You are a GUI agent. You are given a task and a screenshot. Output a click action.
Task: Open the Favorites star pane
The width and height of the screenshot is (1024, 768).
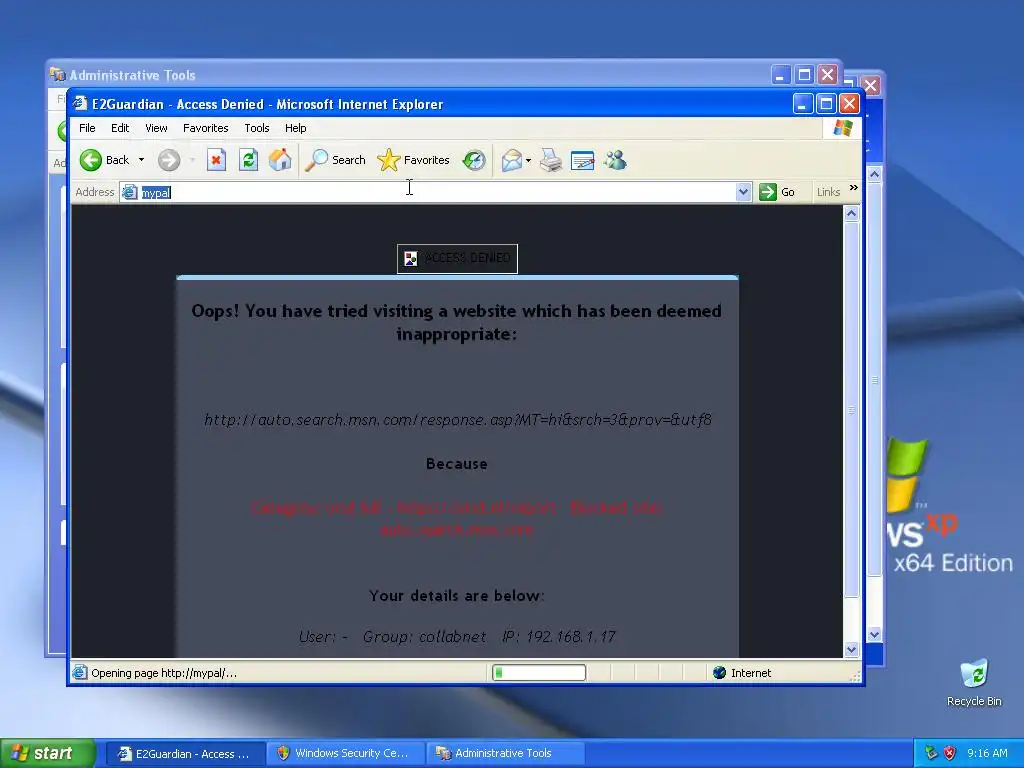click(413, 160)
